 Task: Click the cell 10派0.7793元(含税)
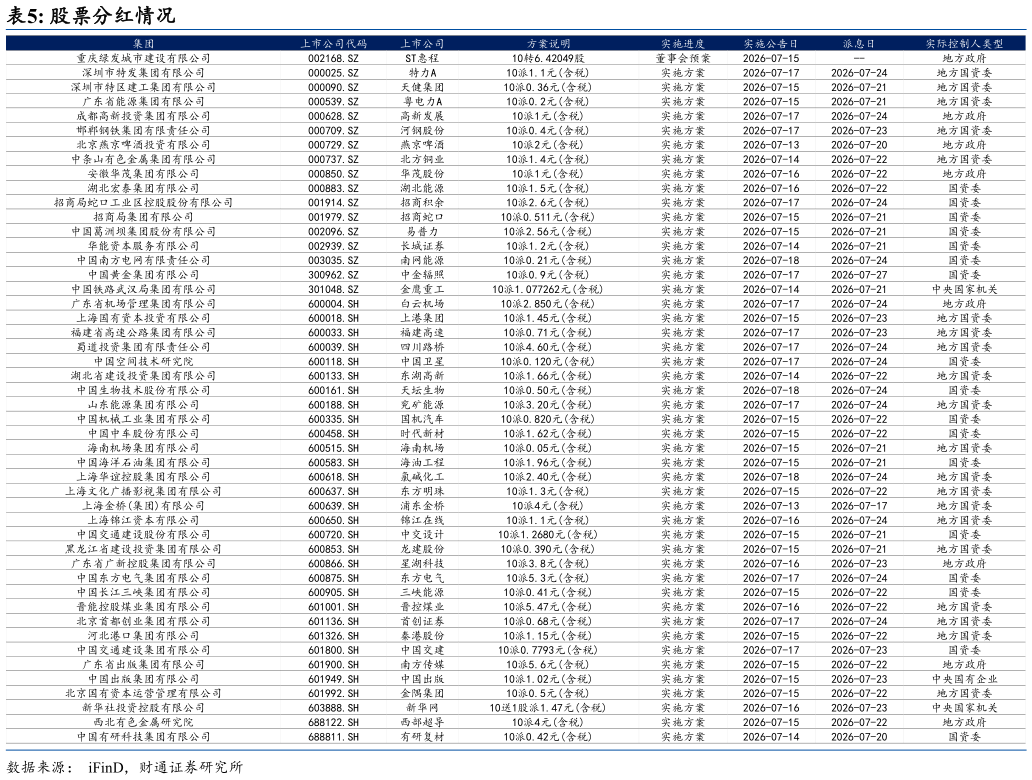pyautogui.click(x=548, y=650)
